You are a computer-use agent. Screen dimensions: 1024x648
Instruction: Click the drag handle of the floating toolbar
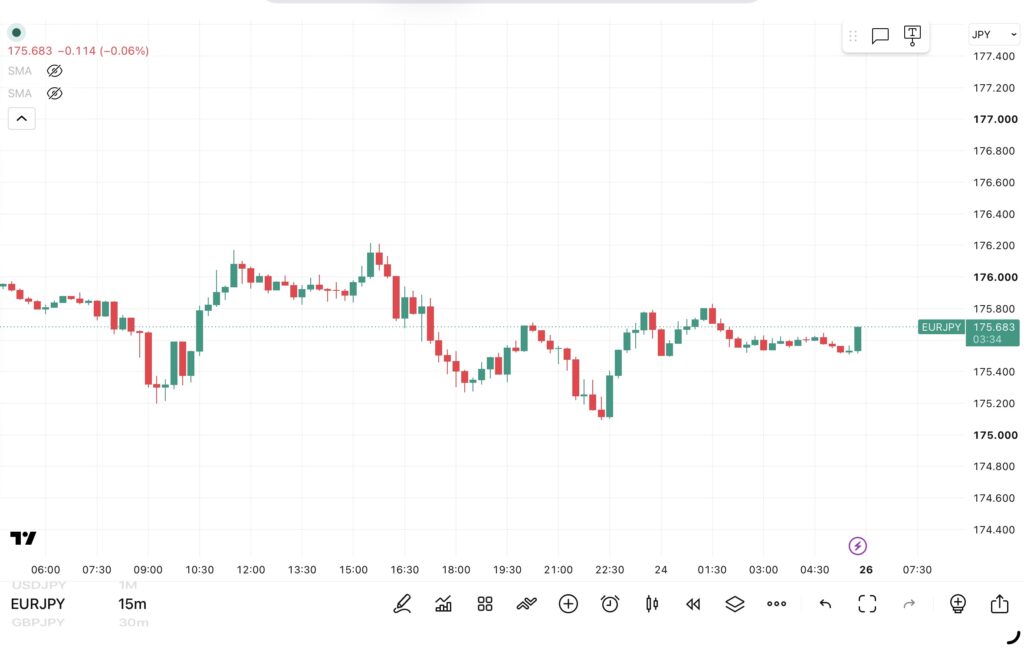[853, 36]
